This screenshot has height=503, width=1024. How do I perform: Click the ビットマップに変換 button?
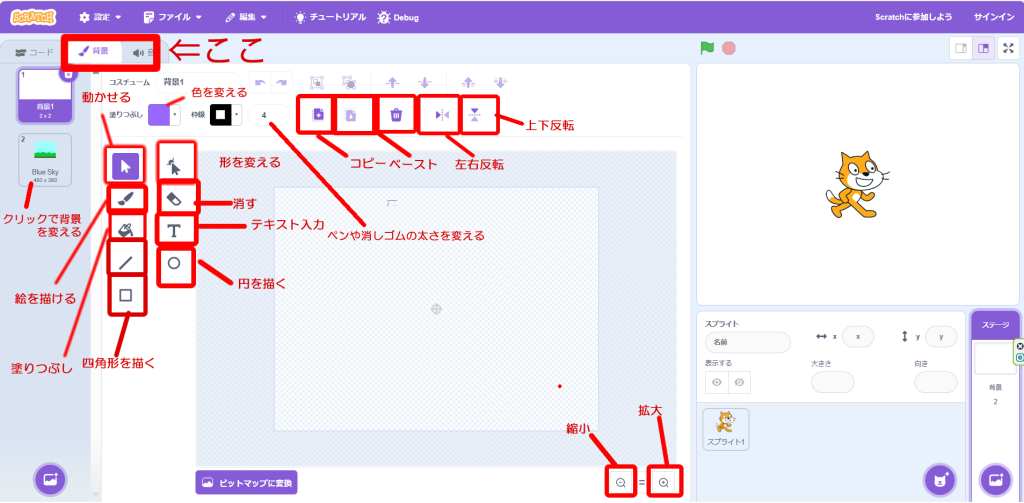tap(248, 483)
